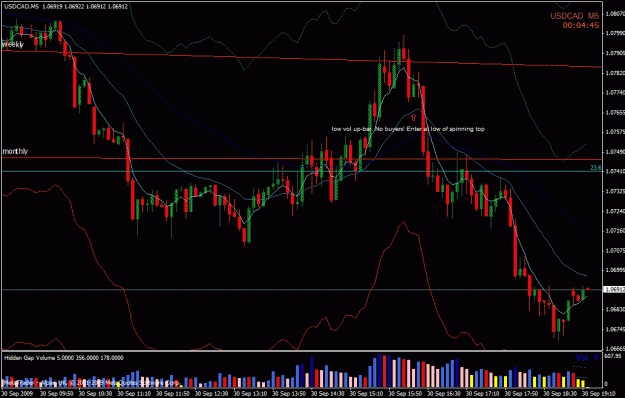
Task: Click the 1.0765 price axis label
Action: [615, 112]
